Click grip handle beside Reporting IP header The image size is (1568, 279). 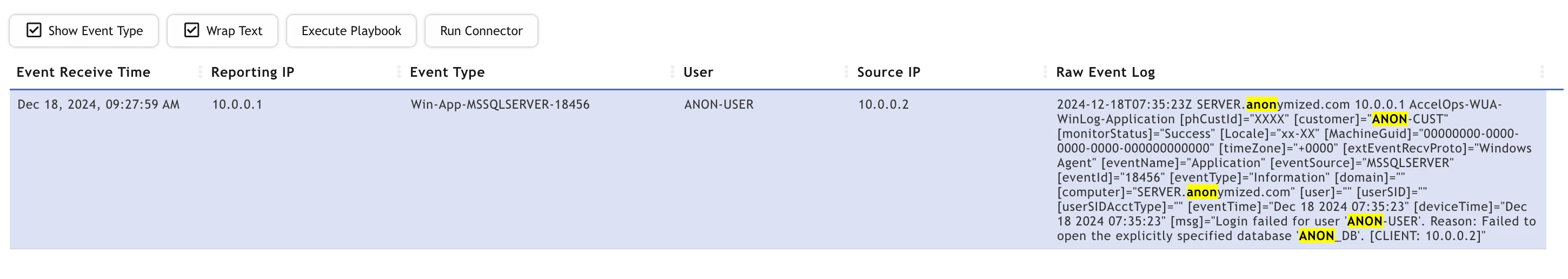pos(398,72)
